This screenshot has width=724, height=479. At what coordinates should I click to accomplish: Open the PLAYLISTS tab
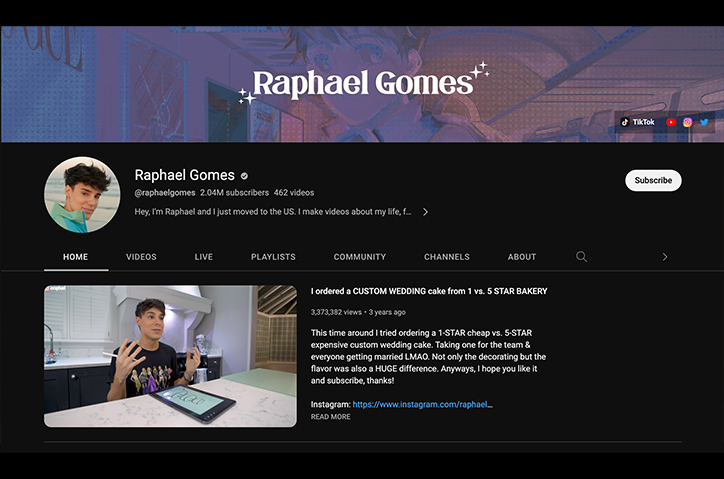pos(273,257)
